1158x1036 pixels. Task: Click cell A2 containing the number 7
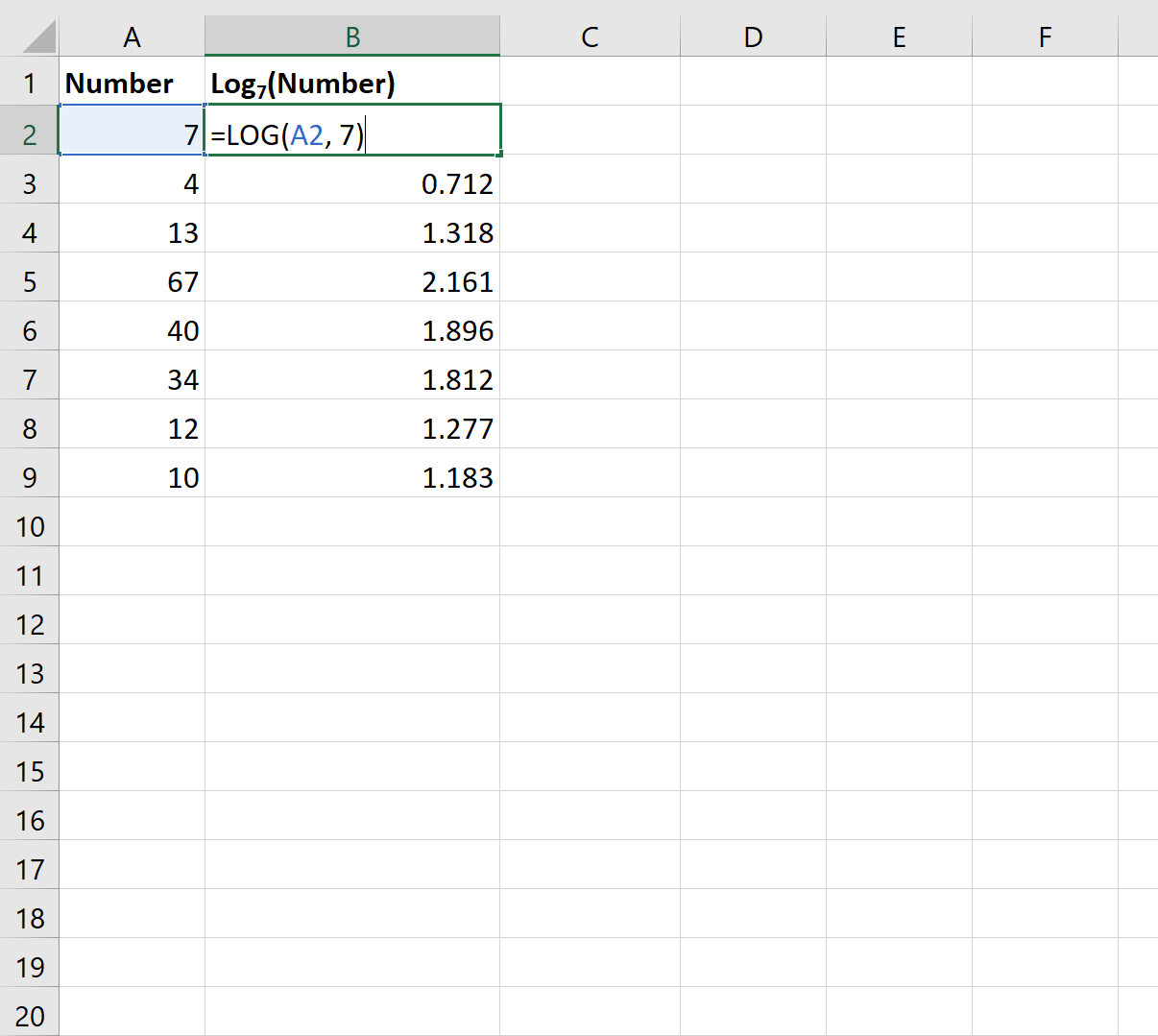tap(132, 133)
